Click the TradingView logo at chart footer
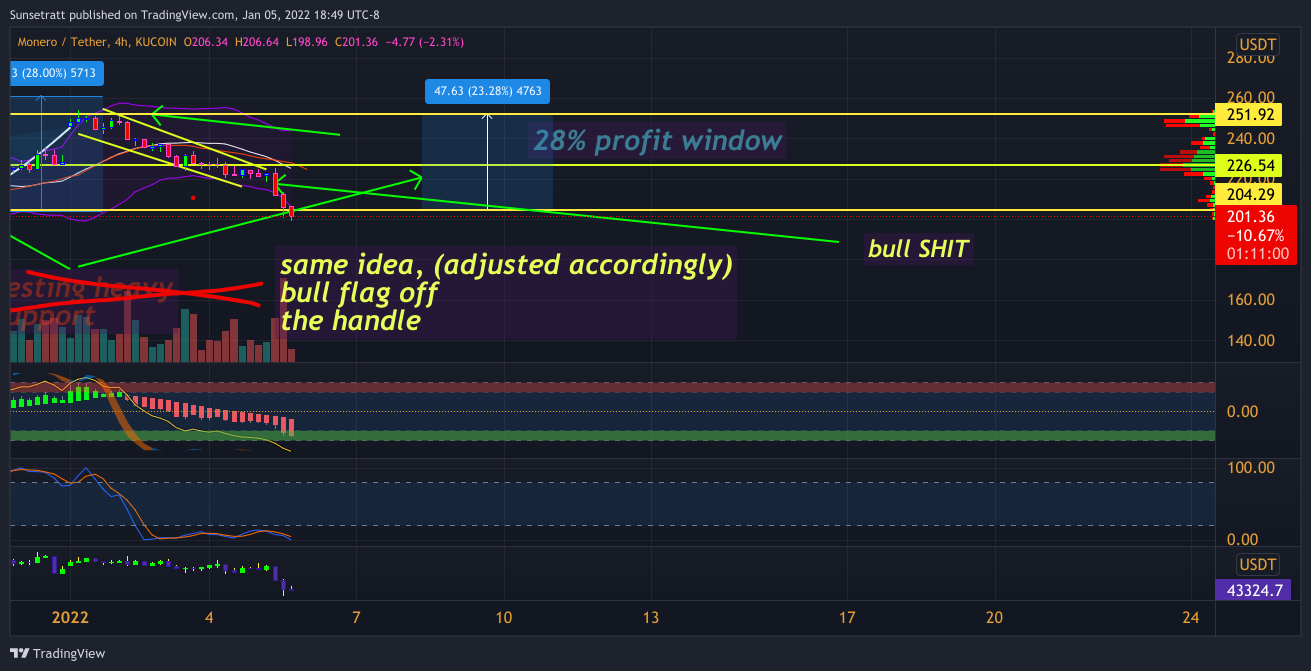The image size is (1311, 671). point(57,653)
